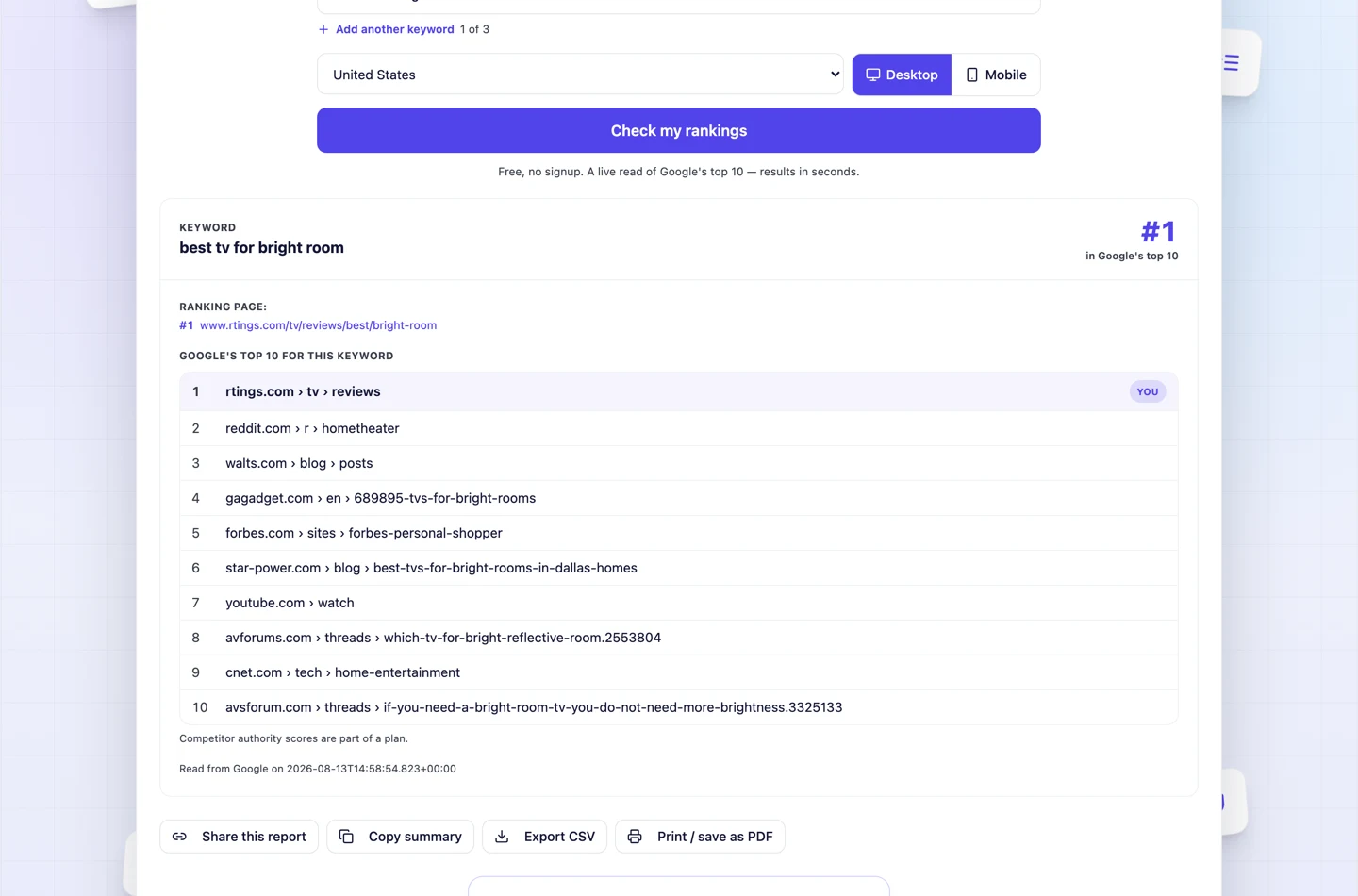Click the plus icon beside Add another keyword

point(323,29)
